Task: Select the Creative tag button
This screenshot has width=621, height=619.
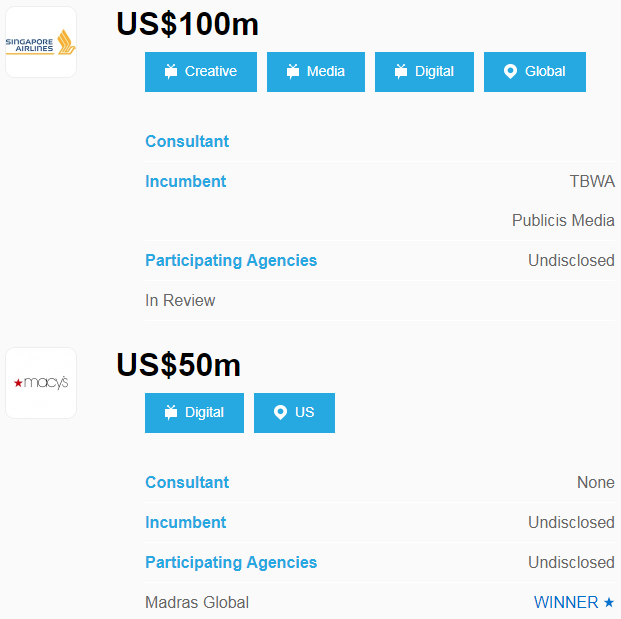Action: pyautogui.click(x=201, y=72)
